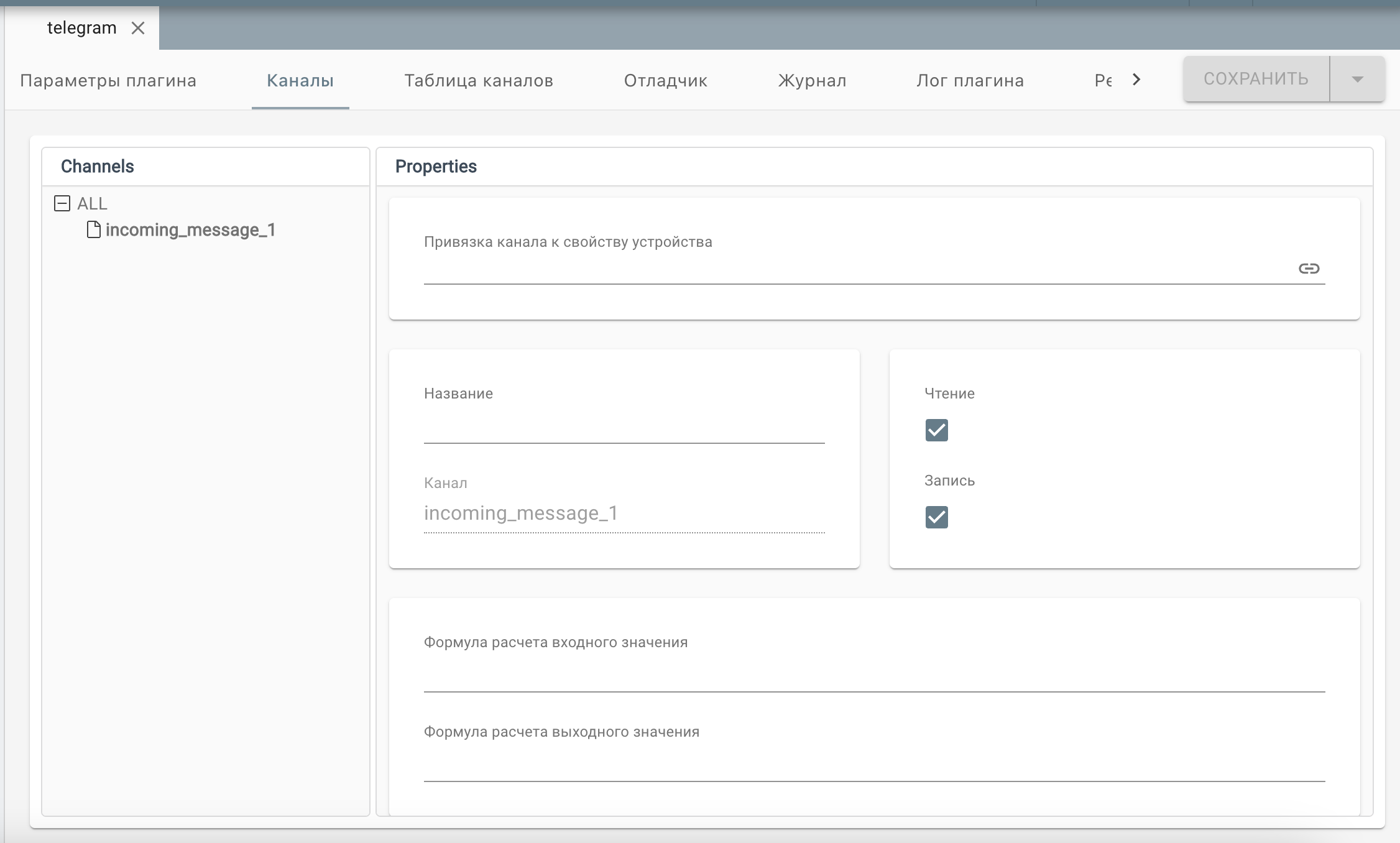
Task: Select the ALL tree label
Action: pos(92,203)
